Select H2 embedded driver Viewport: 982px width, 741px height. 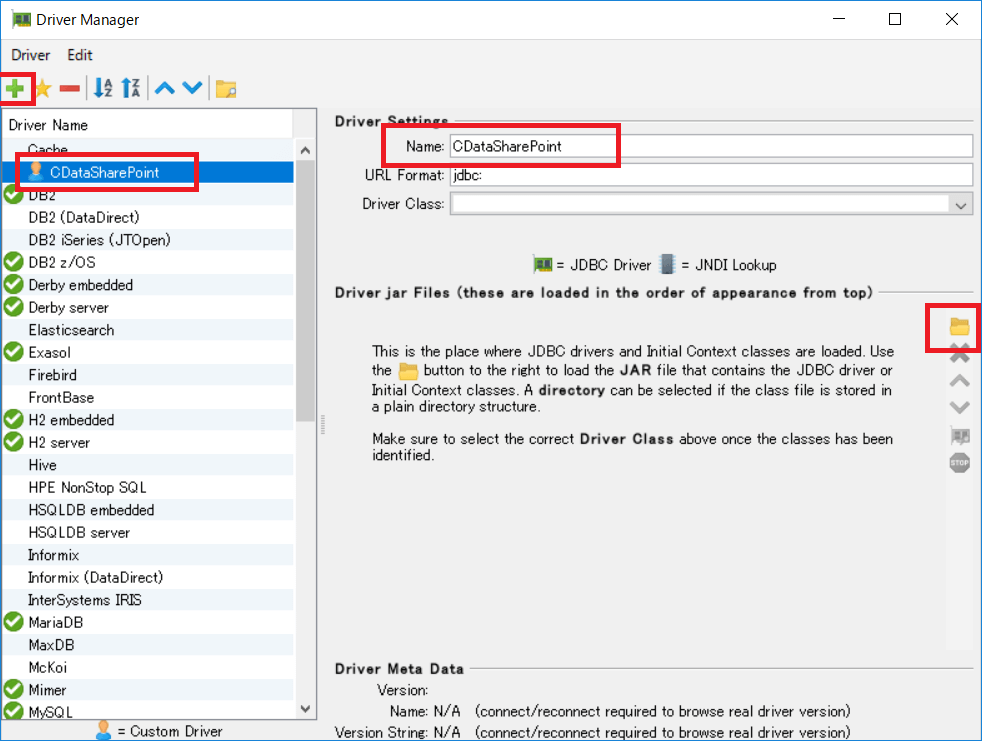pyautogui.click(x=148, y=420)
